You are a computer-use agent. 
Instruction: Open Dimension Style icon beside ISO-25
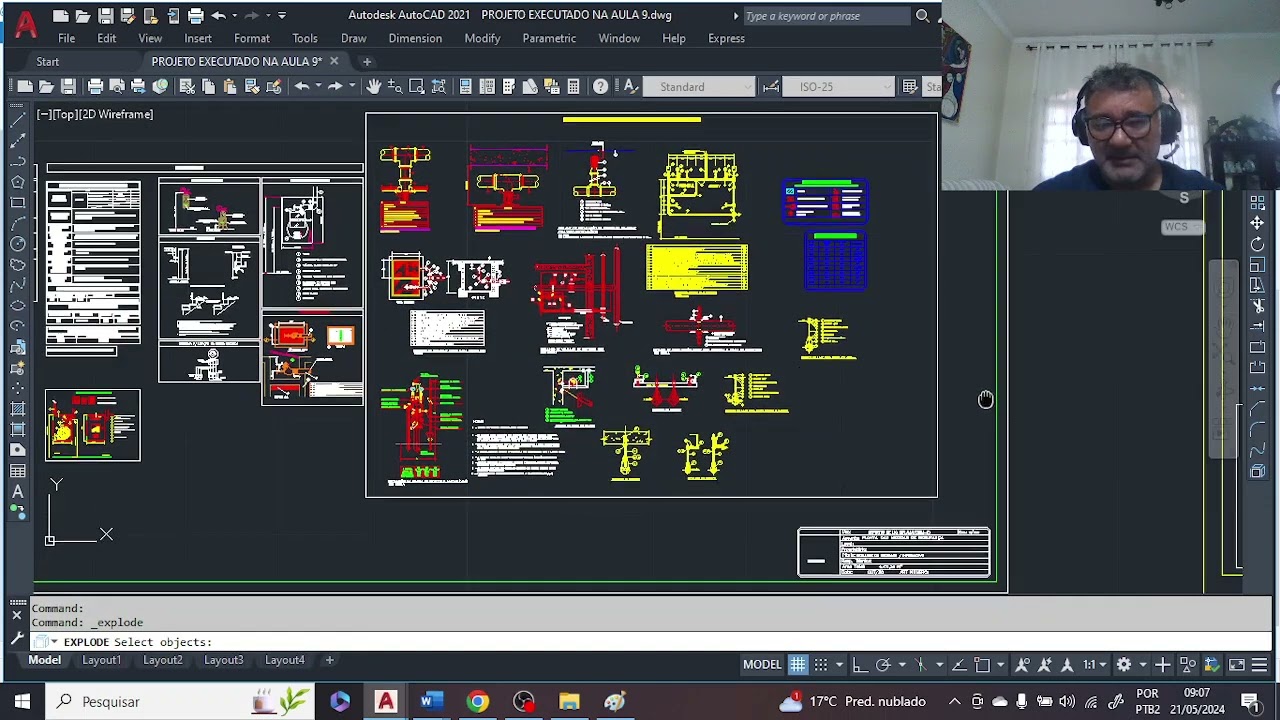point(770,87)
